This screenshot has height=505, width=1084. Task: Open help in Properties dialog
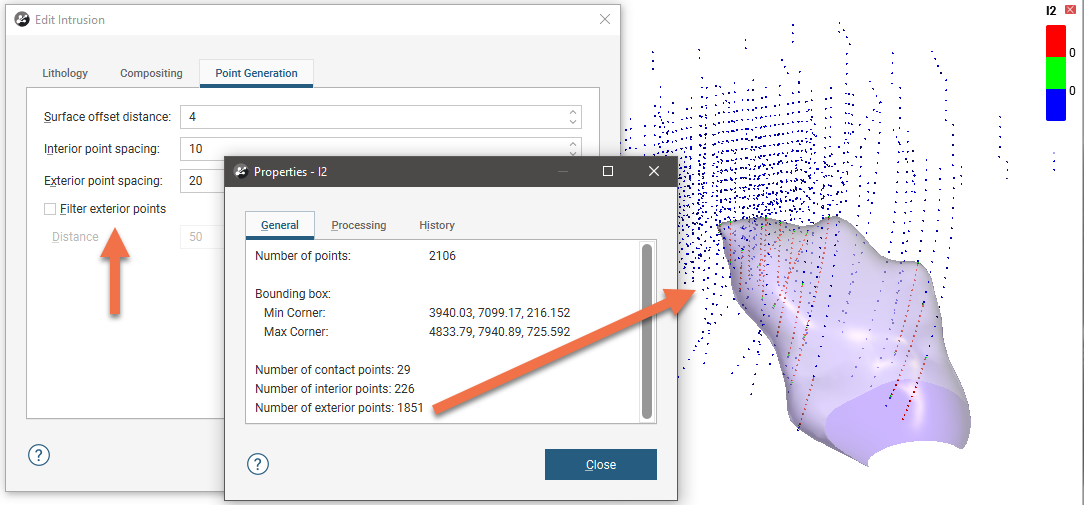pos(257,464)
